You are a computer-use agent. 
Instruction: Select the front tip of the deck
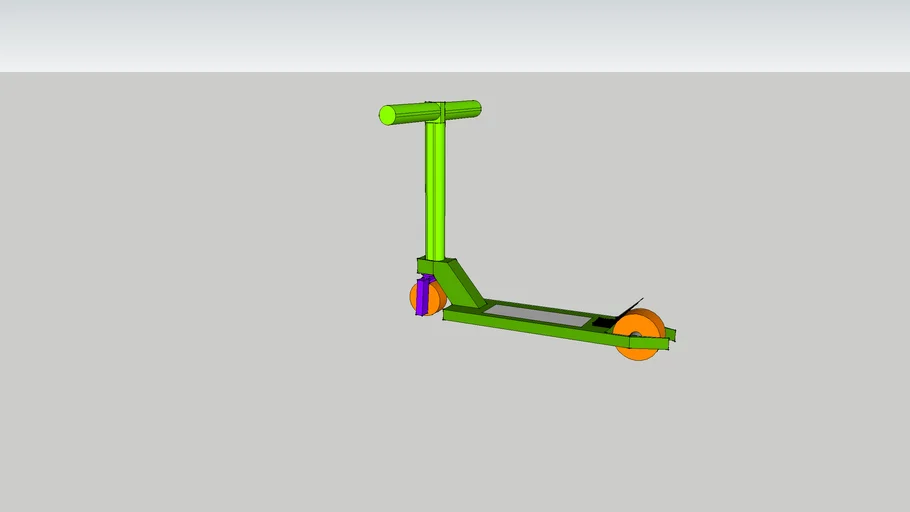click(x=449, y=315)
